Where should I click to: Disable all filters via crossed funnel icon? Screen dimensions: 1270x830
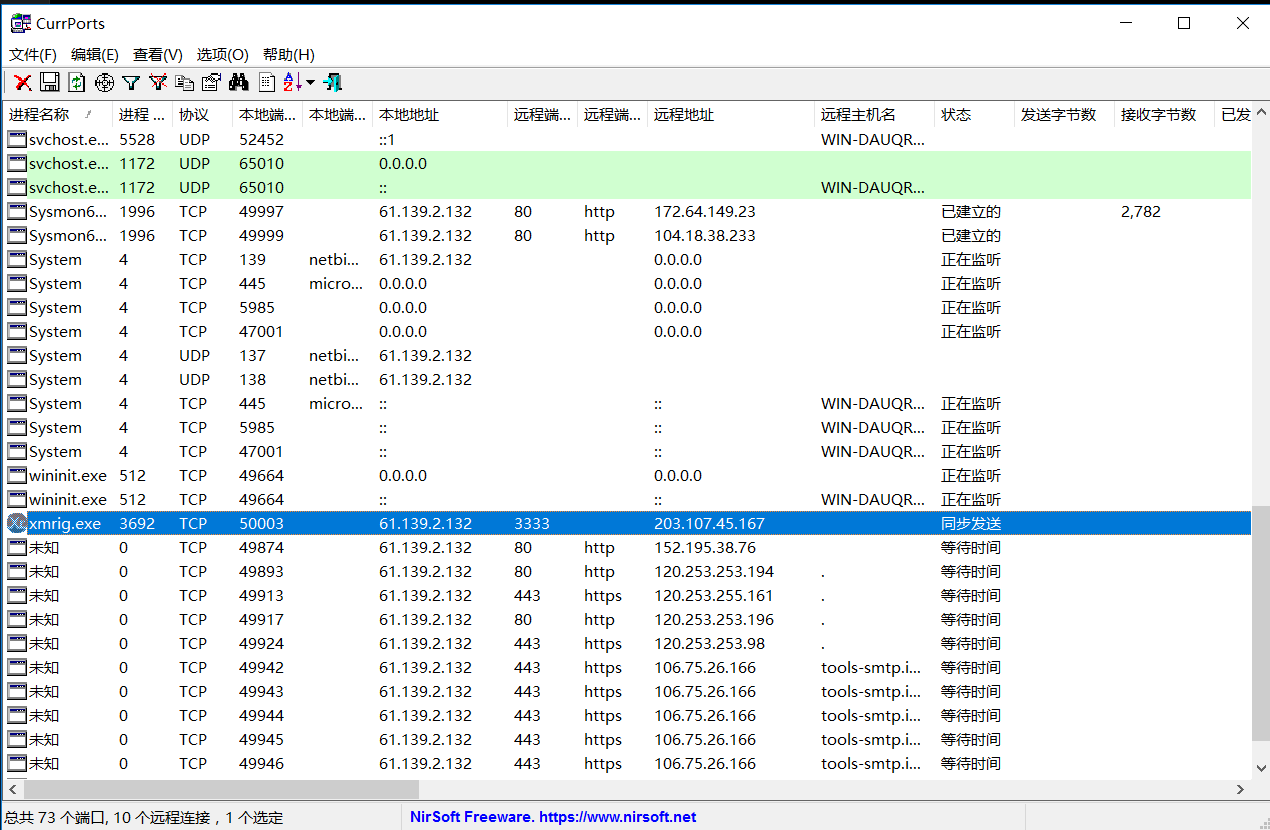pos(158,83)
